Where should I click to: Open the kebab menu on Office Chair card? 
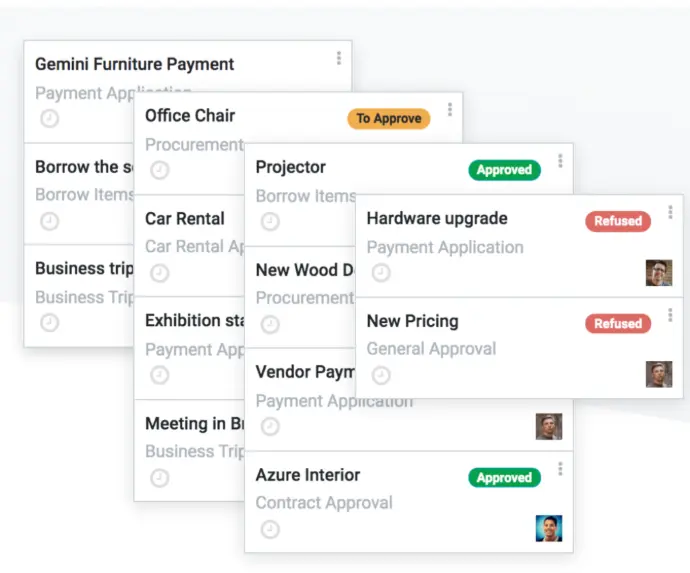point(450,110)
